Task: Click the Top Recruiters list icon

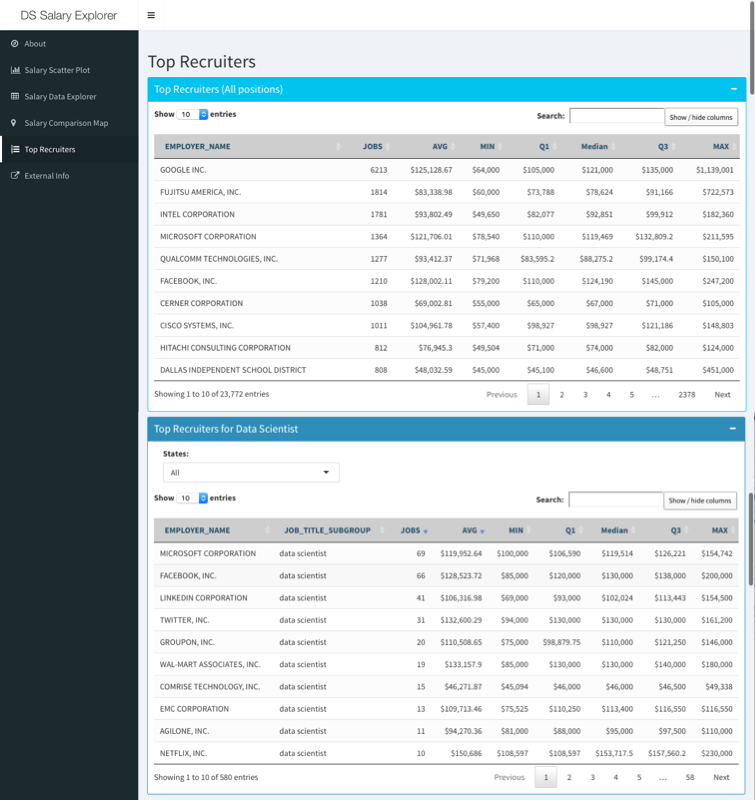Action: (15, 149)
